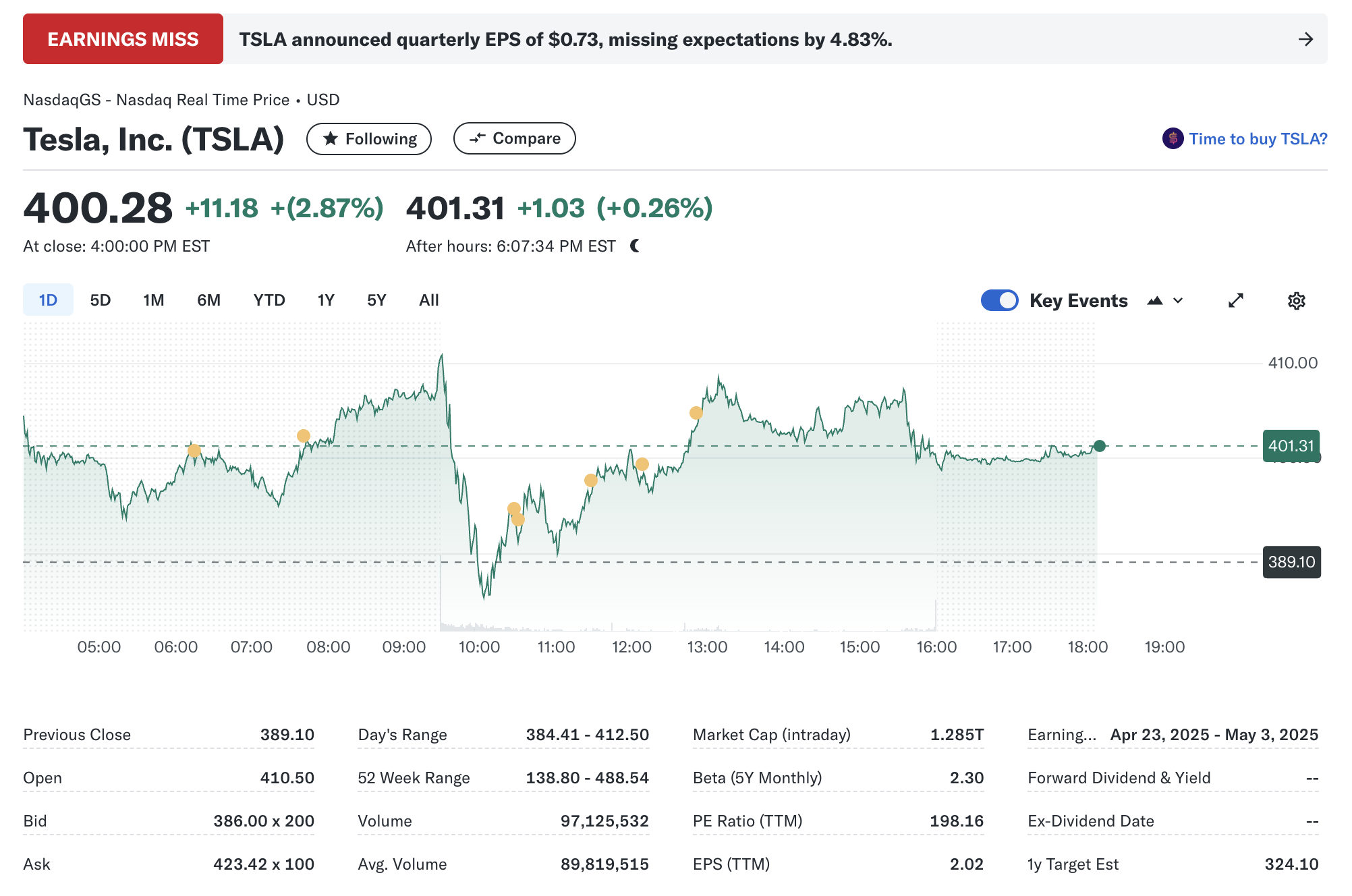This screenshot has height=896, width=1352.
Task: Click the green current-price dot on chart
Action: click(x=1100, y=446)
